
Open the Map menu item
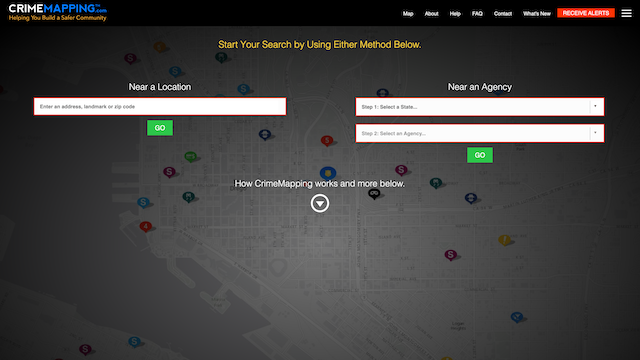(408, 13)
